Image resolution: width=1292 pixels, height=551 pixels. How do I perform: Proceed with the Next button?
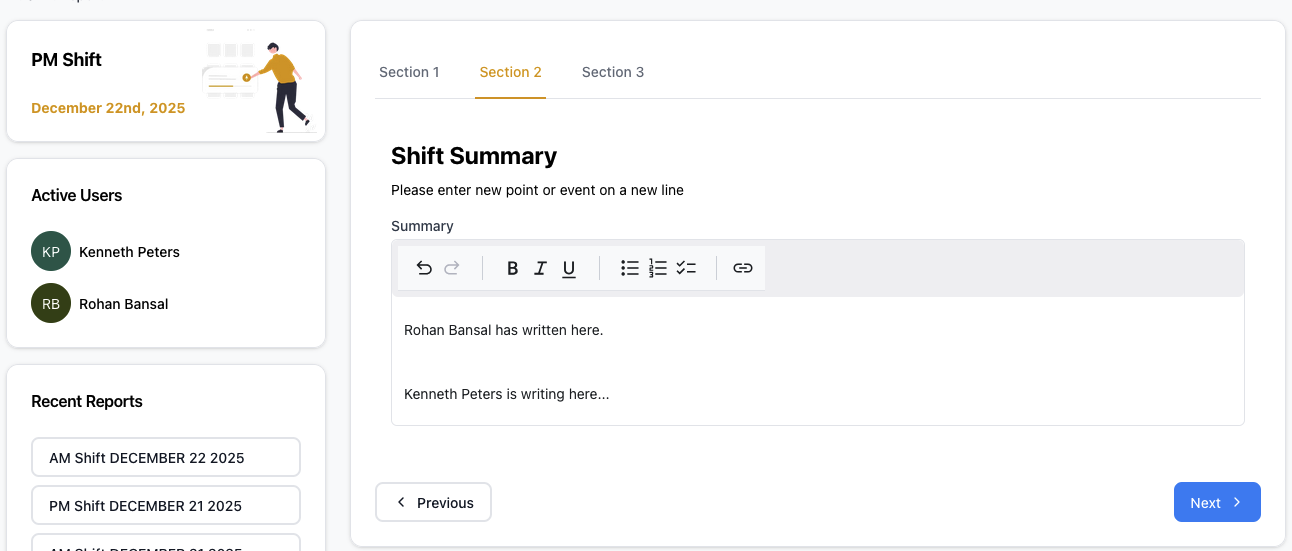click(x=1217, y=502)
